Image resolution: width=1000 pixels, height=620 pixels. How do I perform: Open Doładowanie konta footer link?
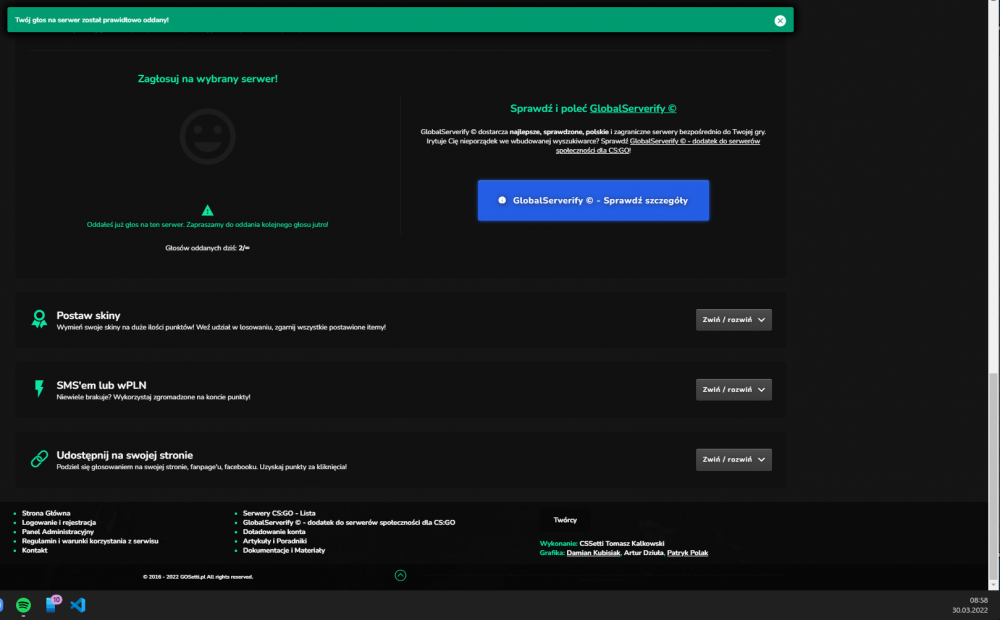click(274, 531)
